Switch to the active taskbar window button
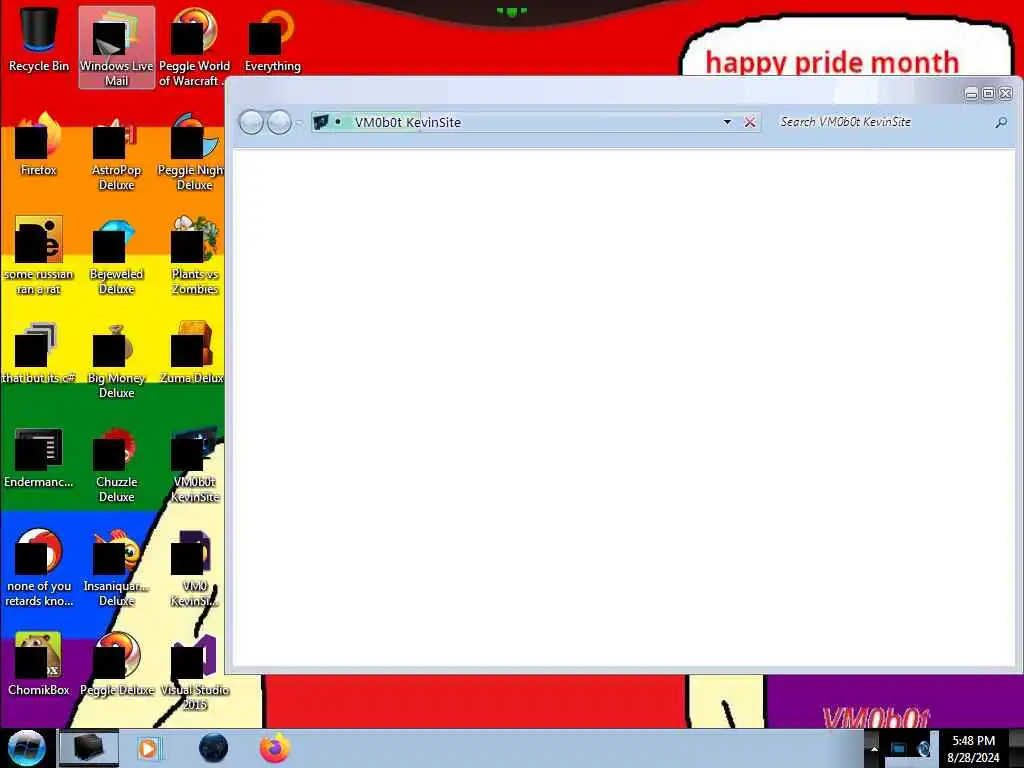Screen dimensions: 1024x768 coord(89,748)
